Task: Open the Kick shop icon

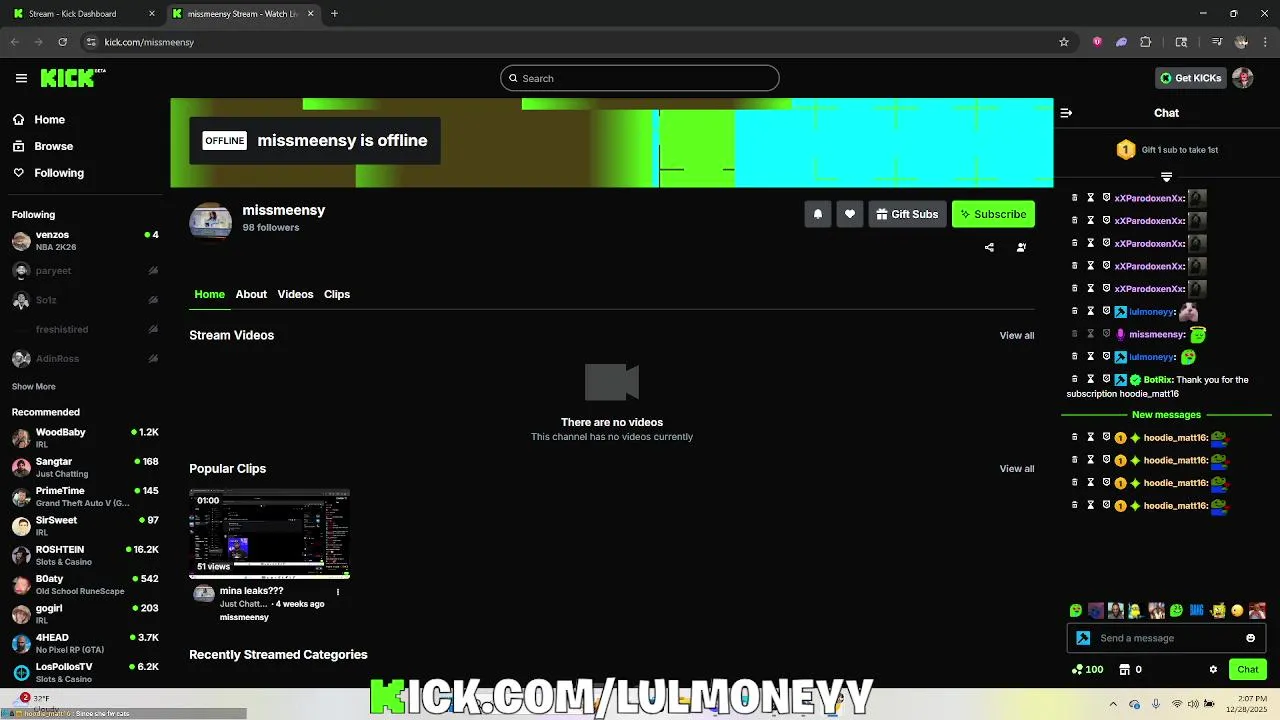Action: [x=1124, y=669]
